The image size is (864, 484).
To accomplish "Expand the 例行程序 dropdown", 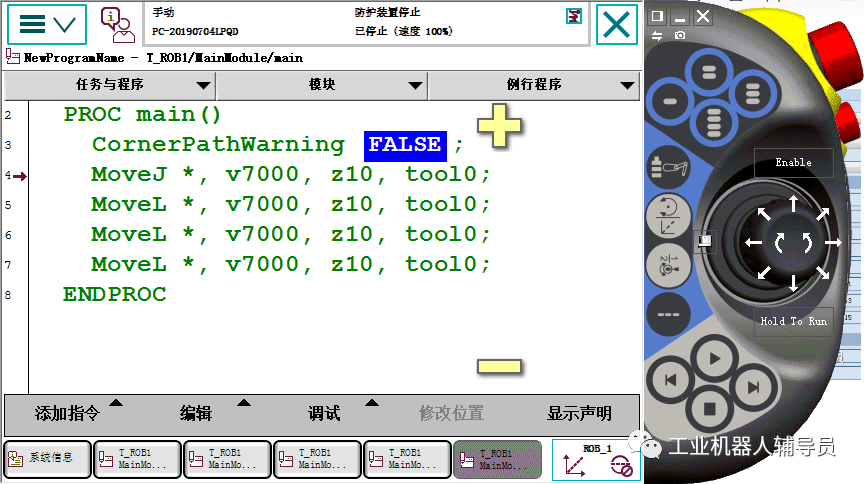I will click(534, 85).
